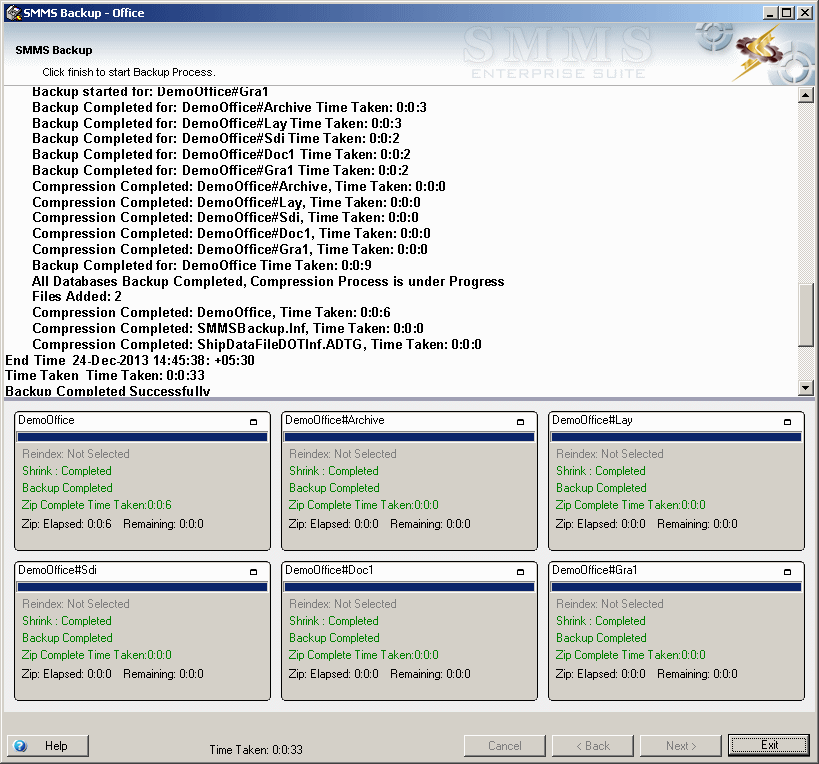
Task: Select log line 'Backup Completed Successfully'
Action: pos(108,391)
